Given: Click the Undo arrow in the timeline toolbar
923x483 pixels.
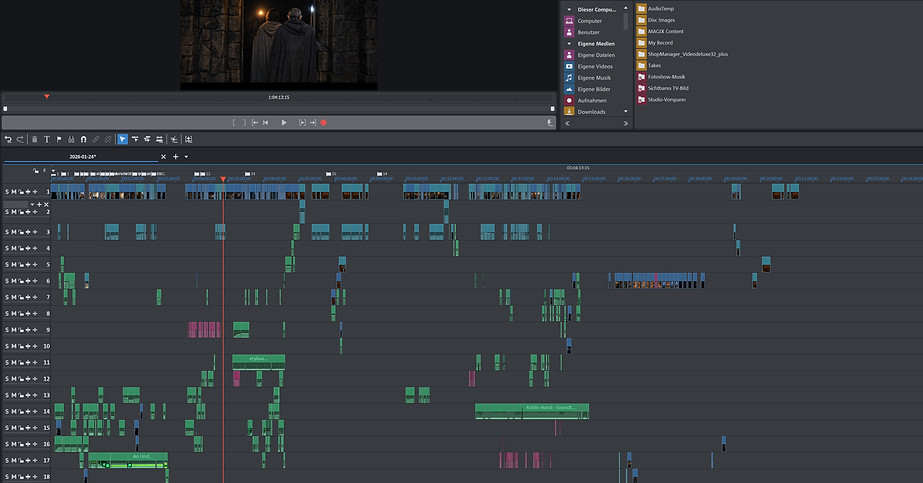Looking at the screenshot, I should (x=8, y=139).
